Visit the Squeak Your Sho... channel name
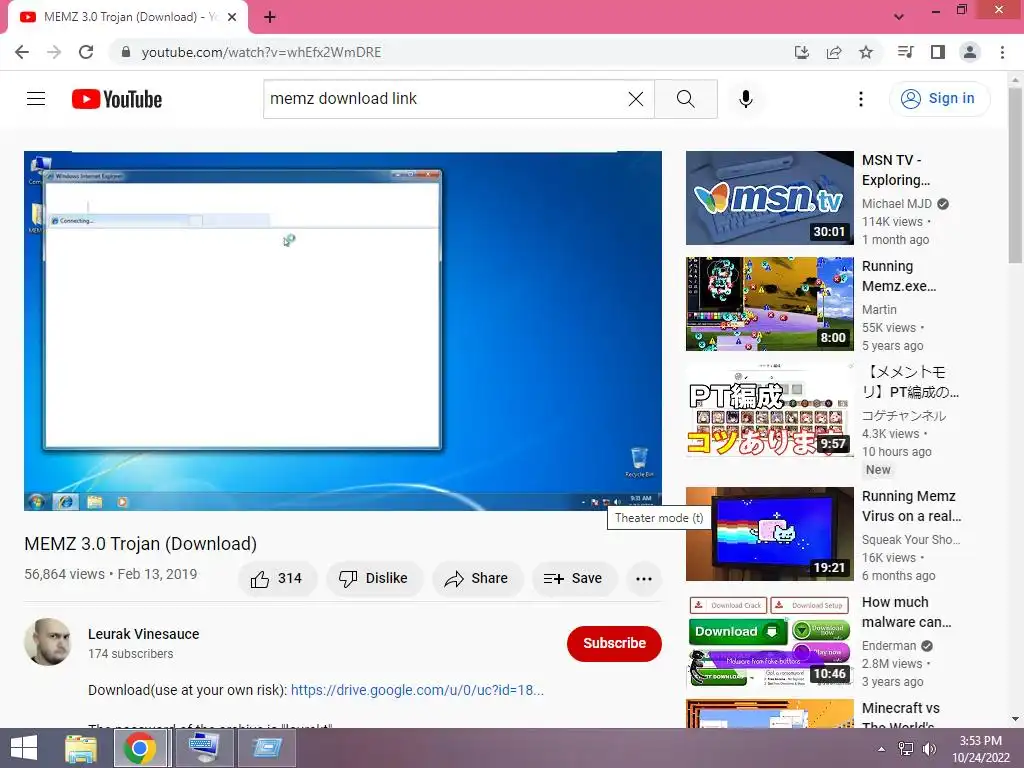The height and width of the screenshot is (768, 1024). click(x=911, y=539)
